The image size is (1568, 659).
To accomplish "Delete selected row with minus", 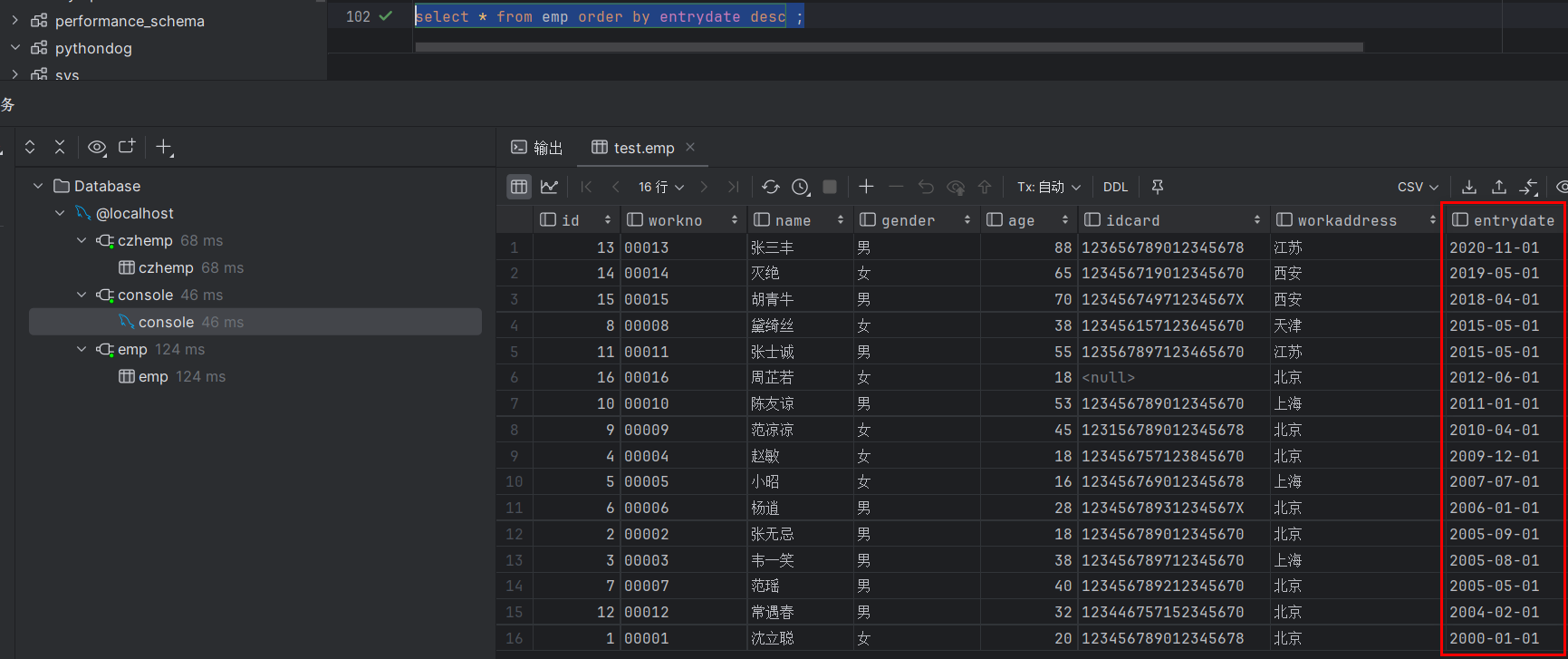I will (x=896, y=187).
